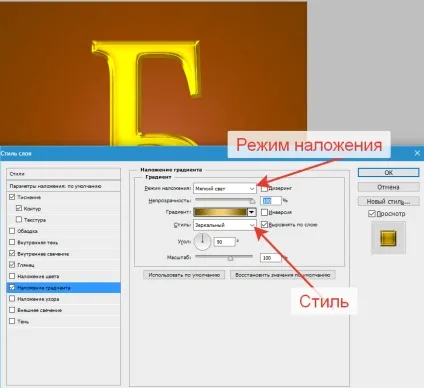The image size is (424, 388).
Task: Select Параметры наложения: по умолчанию entry
Action: 63,186
